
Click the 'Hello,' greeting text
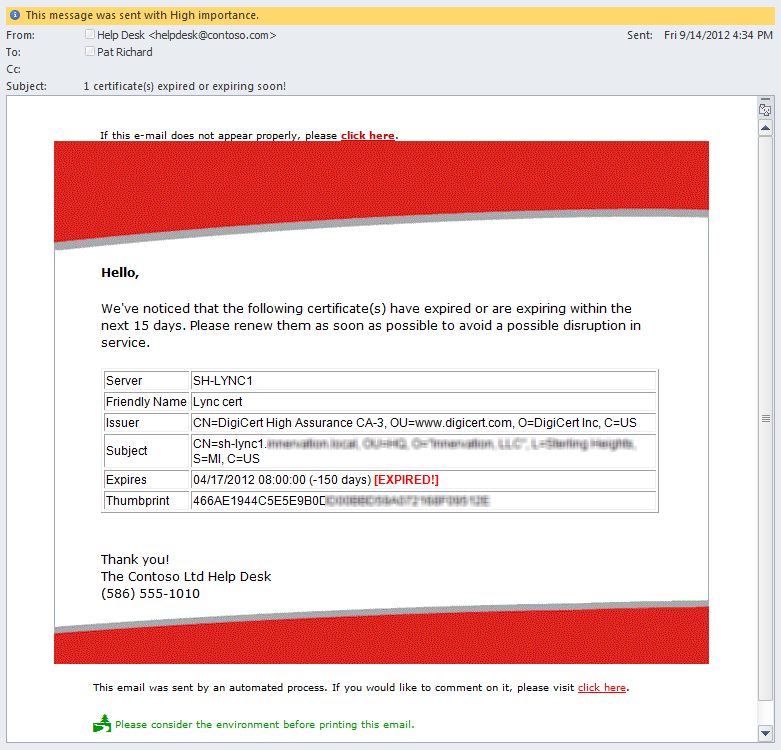(x=120, y=272)
